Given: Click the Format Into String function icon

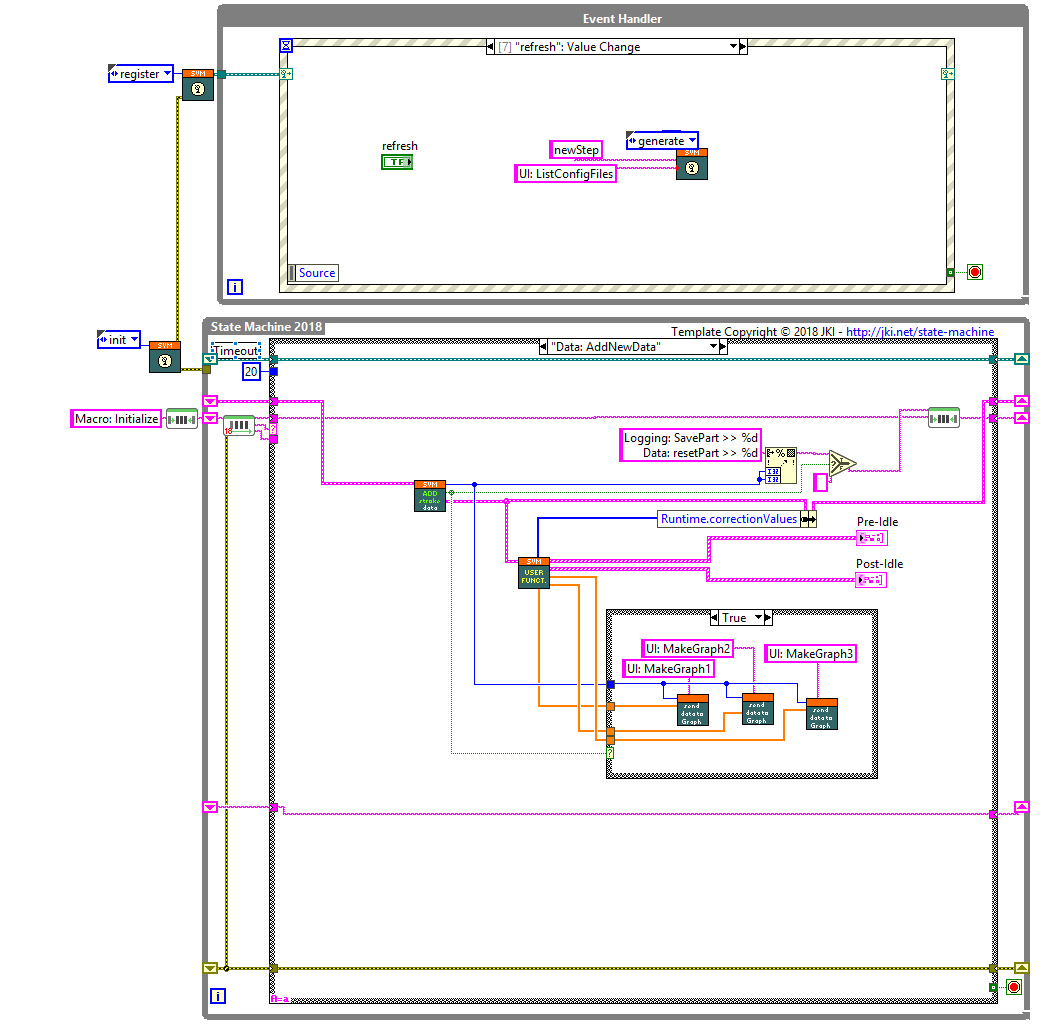Looking at the screenshot, I should [x=781, y=464].
